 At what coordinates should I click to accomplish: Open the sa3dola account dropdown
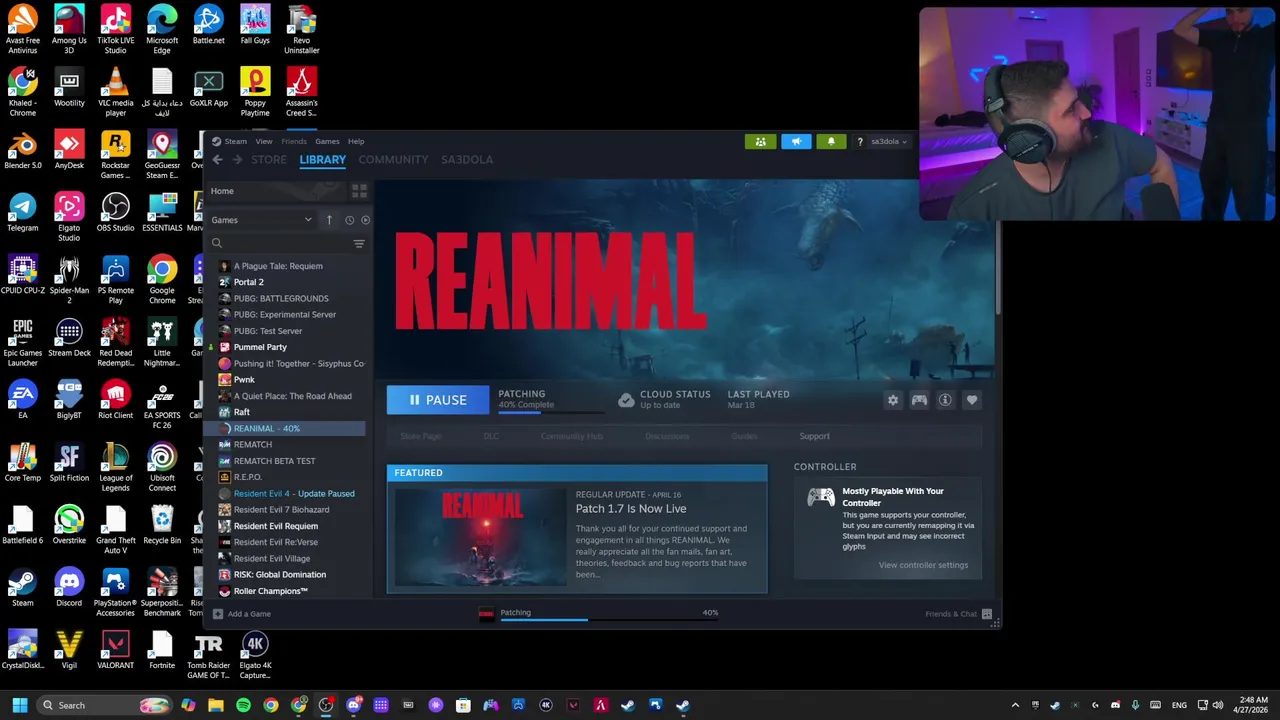[x=889, y=142]
